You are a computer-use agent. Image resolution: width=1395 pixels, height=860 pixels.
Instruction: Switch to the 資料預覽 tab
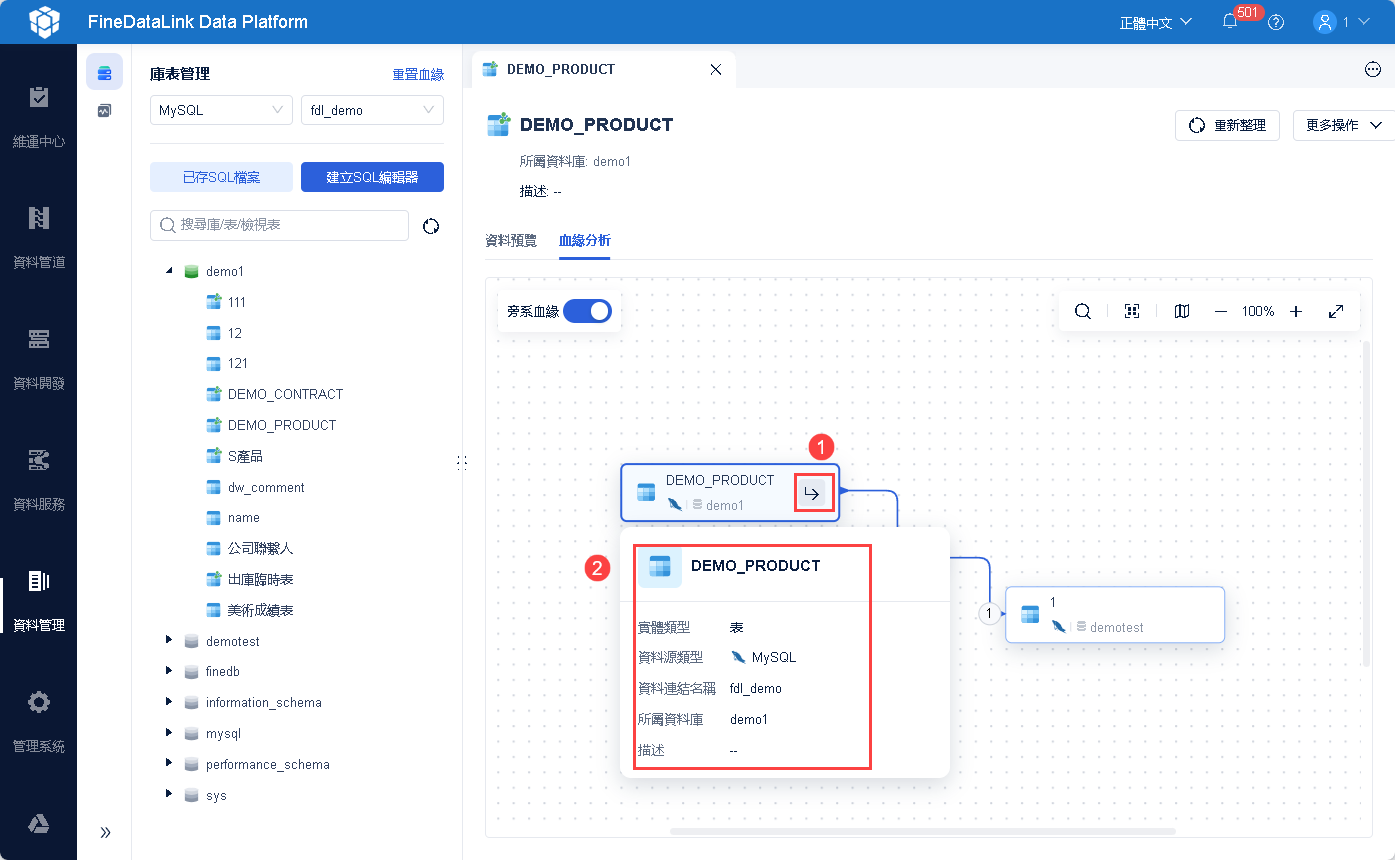511,240
